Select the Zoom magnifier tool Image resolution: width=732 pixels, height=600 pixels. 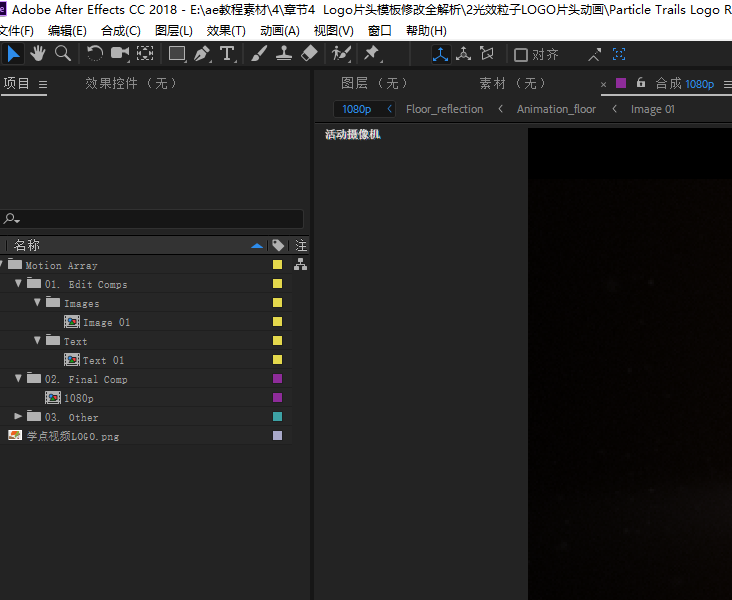(63, 54)
